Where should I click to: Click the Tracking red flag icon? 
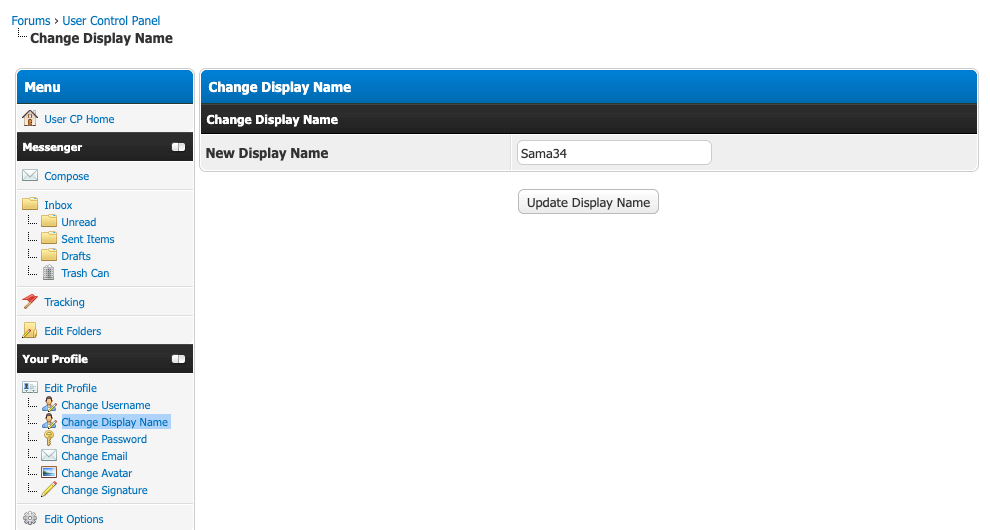tap(30, 301)
